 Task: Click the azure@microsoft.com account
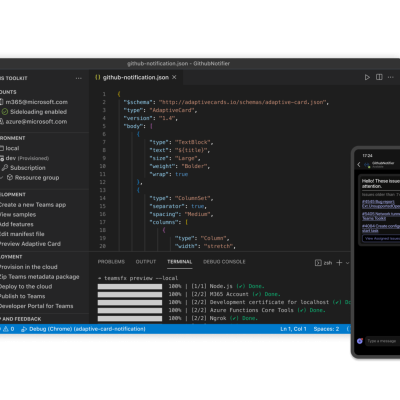[36, 122]
